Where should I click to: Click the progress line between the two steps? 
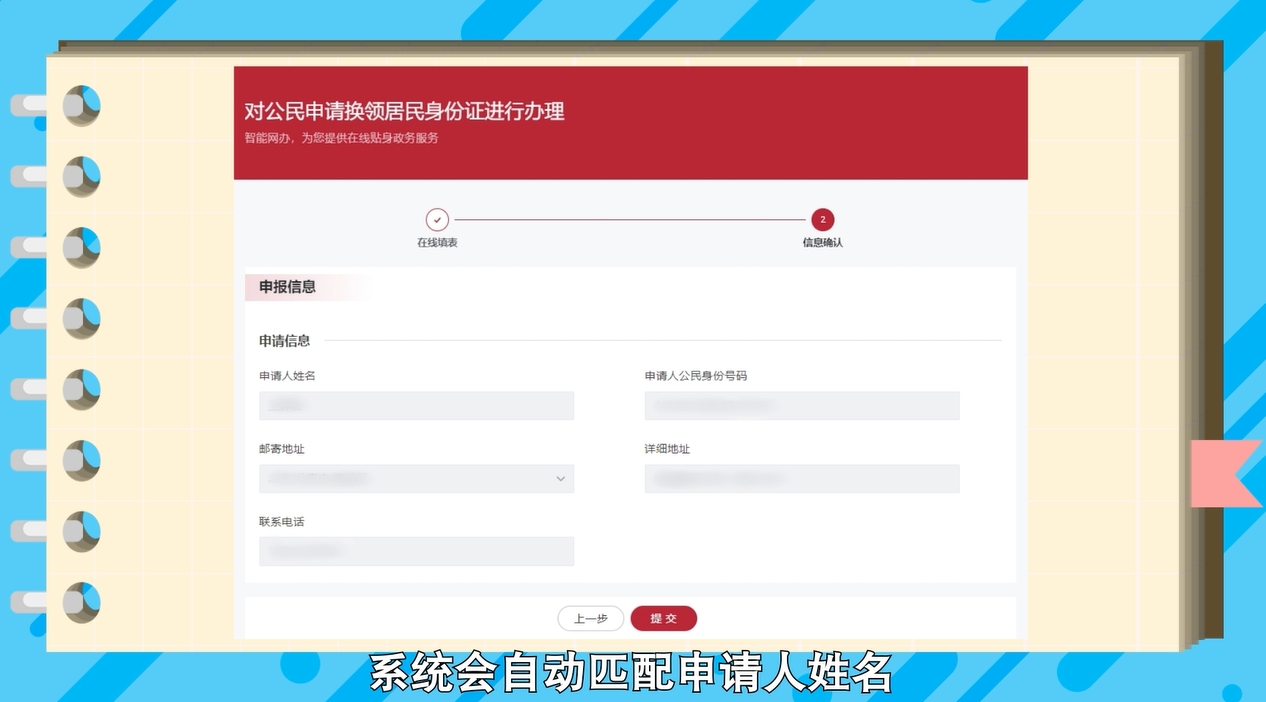630,218
